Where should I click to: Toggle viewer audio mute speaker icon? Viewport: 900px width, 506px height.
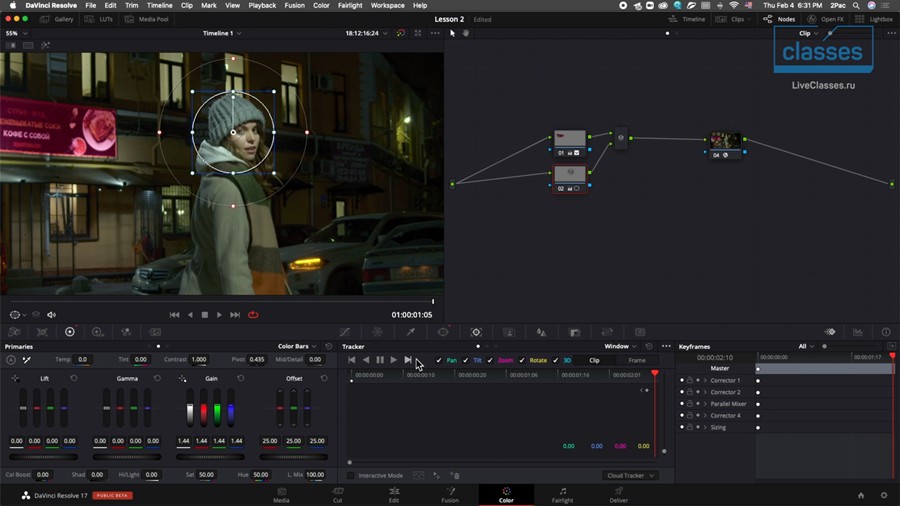[x=51, y=314]
